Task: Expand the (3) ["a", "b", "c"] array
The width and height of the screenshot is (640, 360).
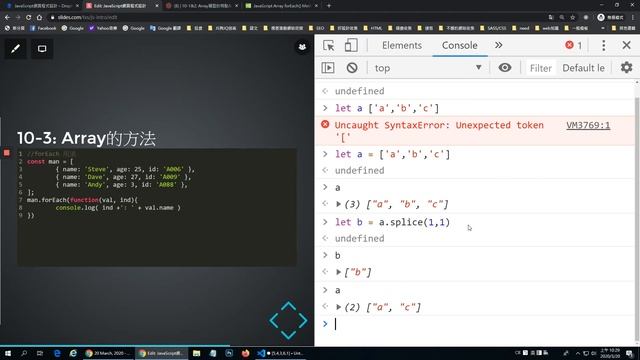Action: click(338, 204)
